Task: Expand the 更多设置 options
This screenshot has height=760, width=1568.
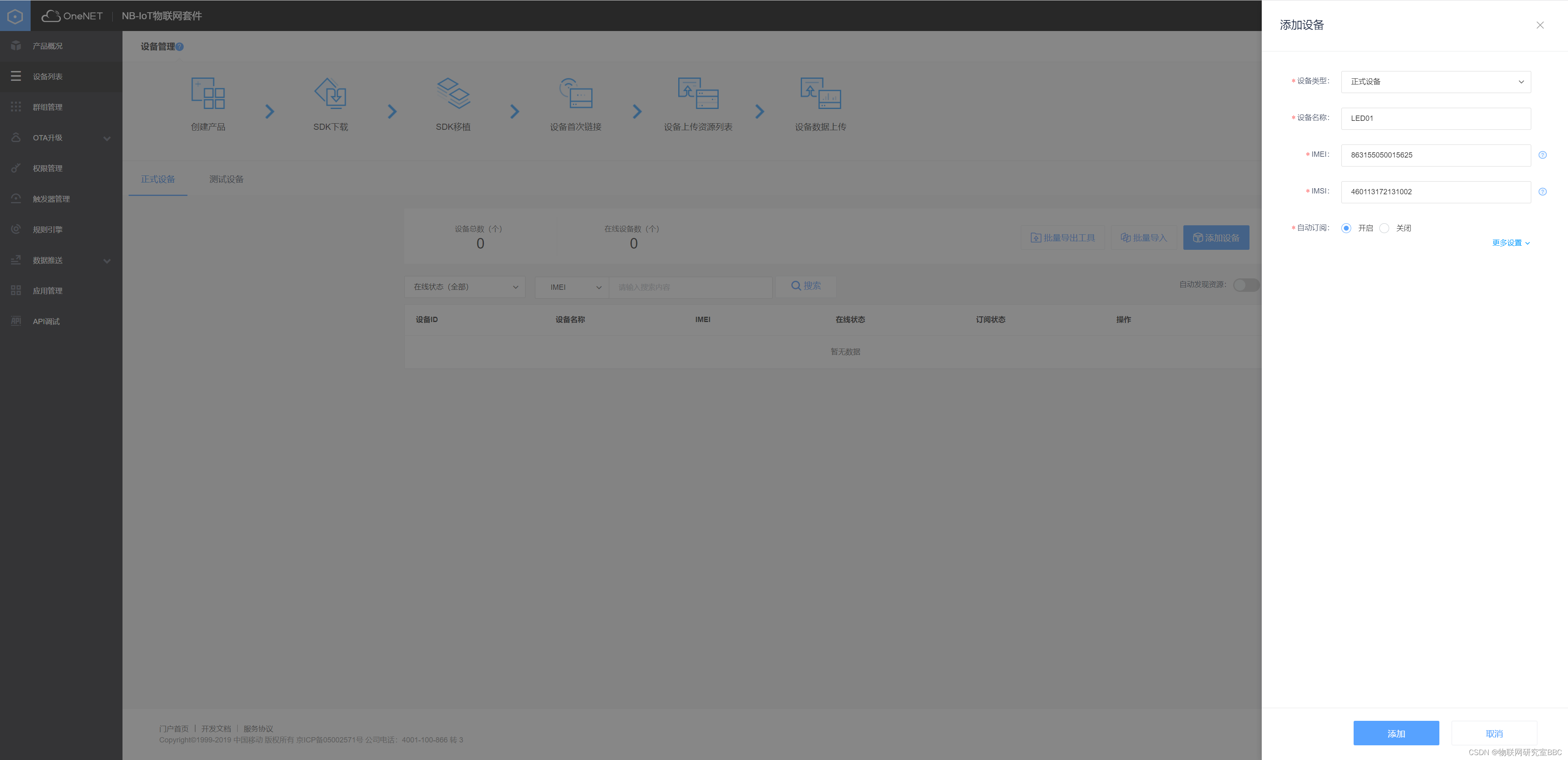Action: click(1510, 243)
